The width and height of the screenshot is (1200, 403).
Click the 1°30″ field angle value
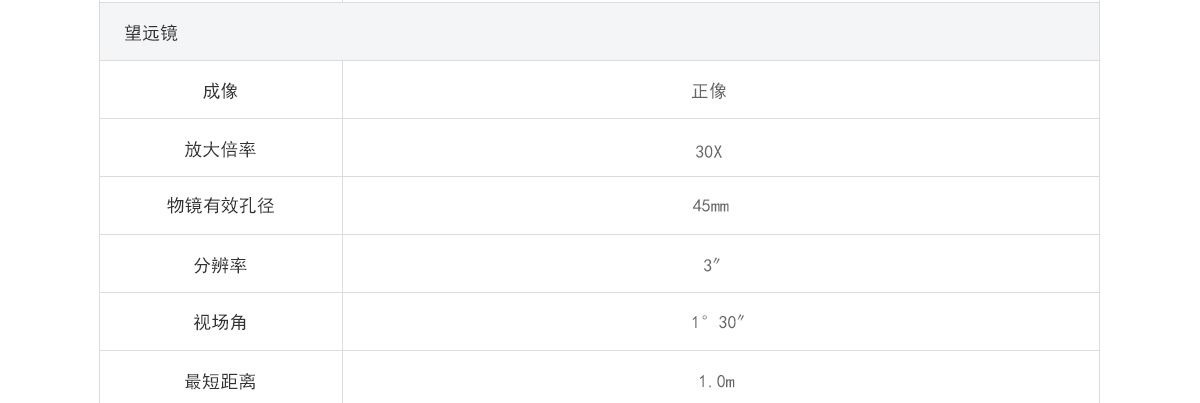[718, 322]
